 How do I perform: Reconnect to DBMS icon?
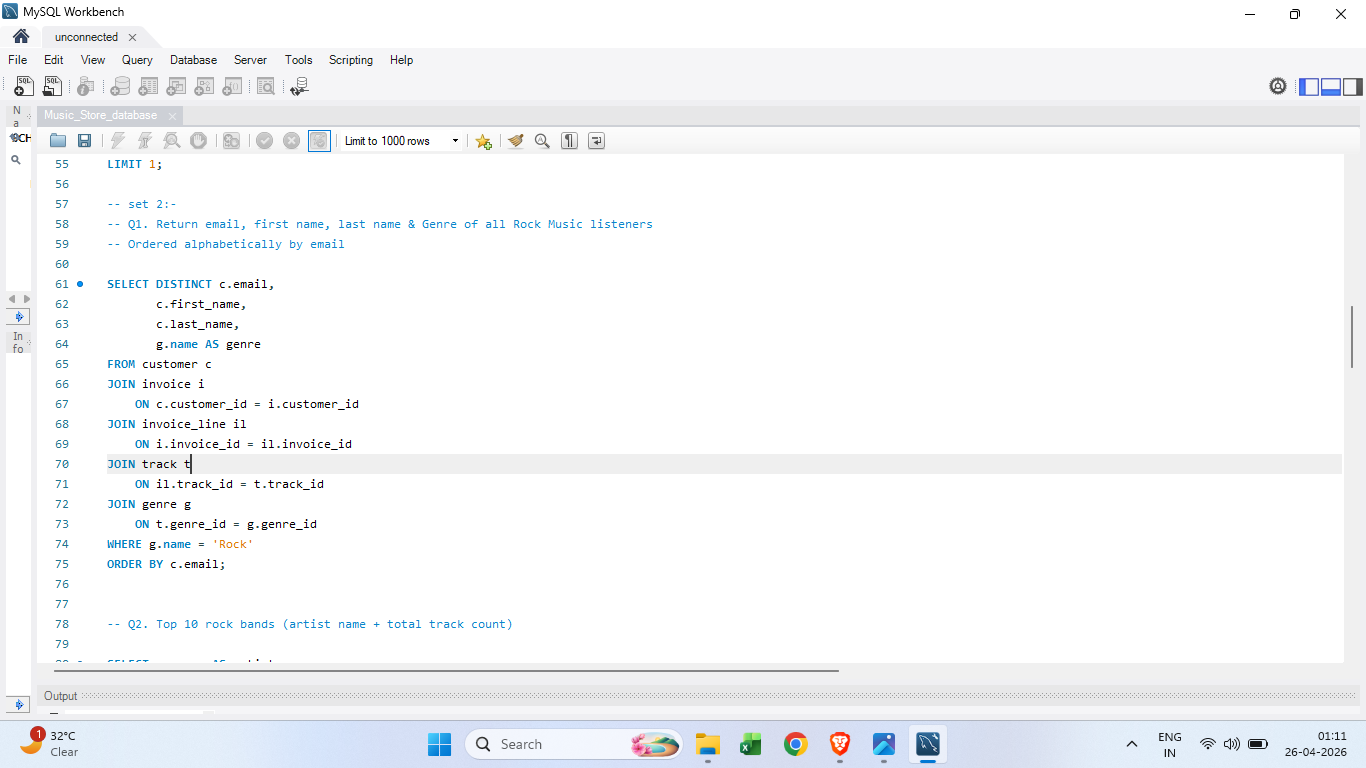[299, 87]
